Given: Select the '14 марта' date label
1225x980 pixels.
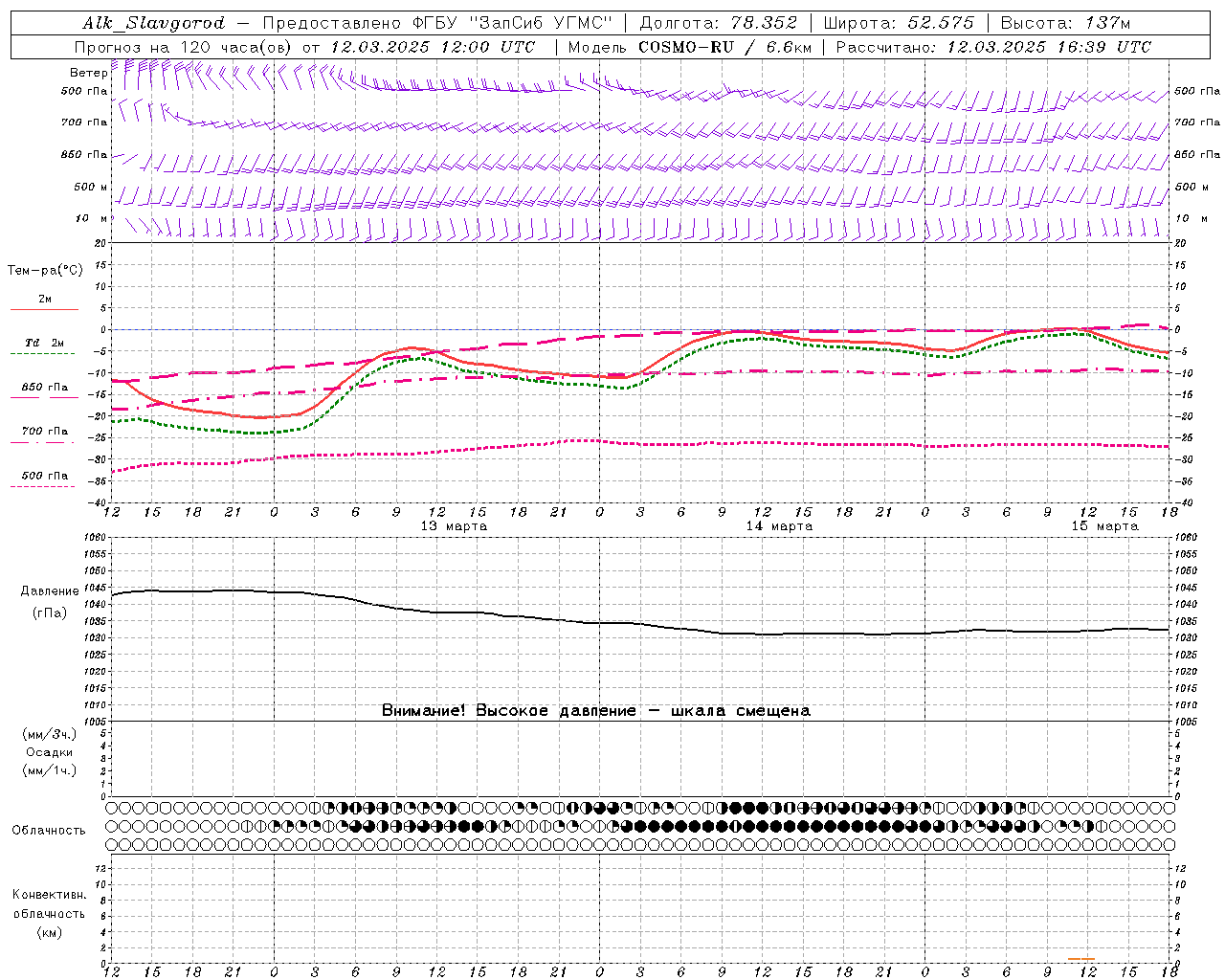Looking at the screenshot, I should (x=780, y=526).
